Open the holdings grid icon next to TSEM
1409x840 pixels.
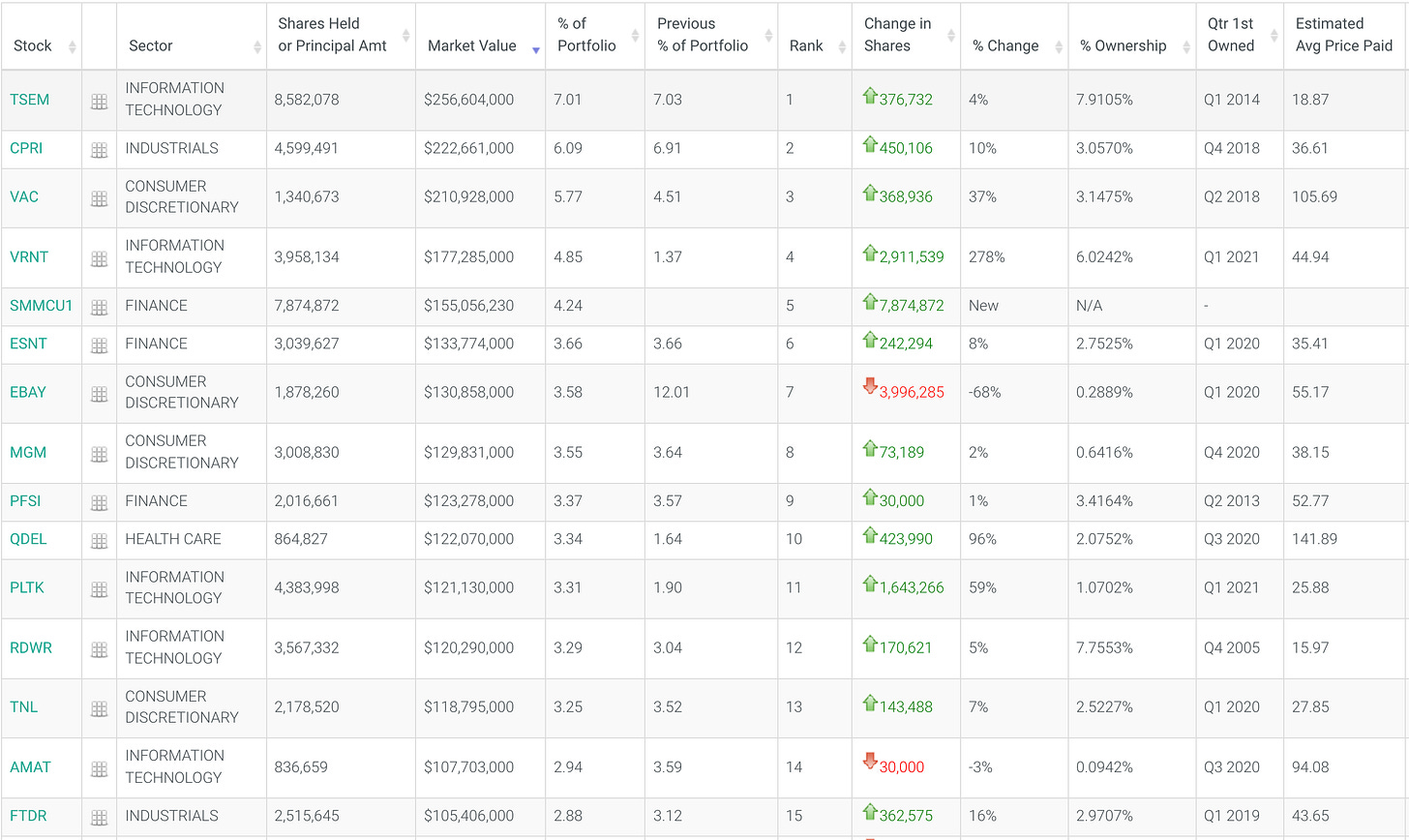98,100
